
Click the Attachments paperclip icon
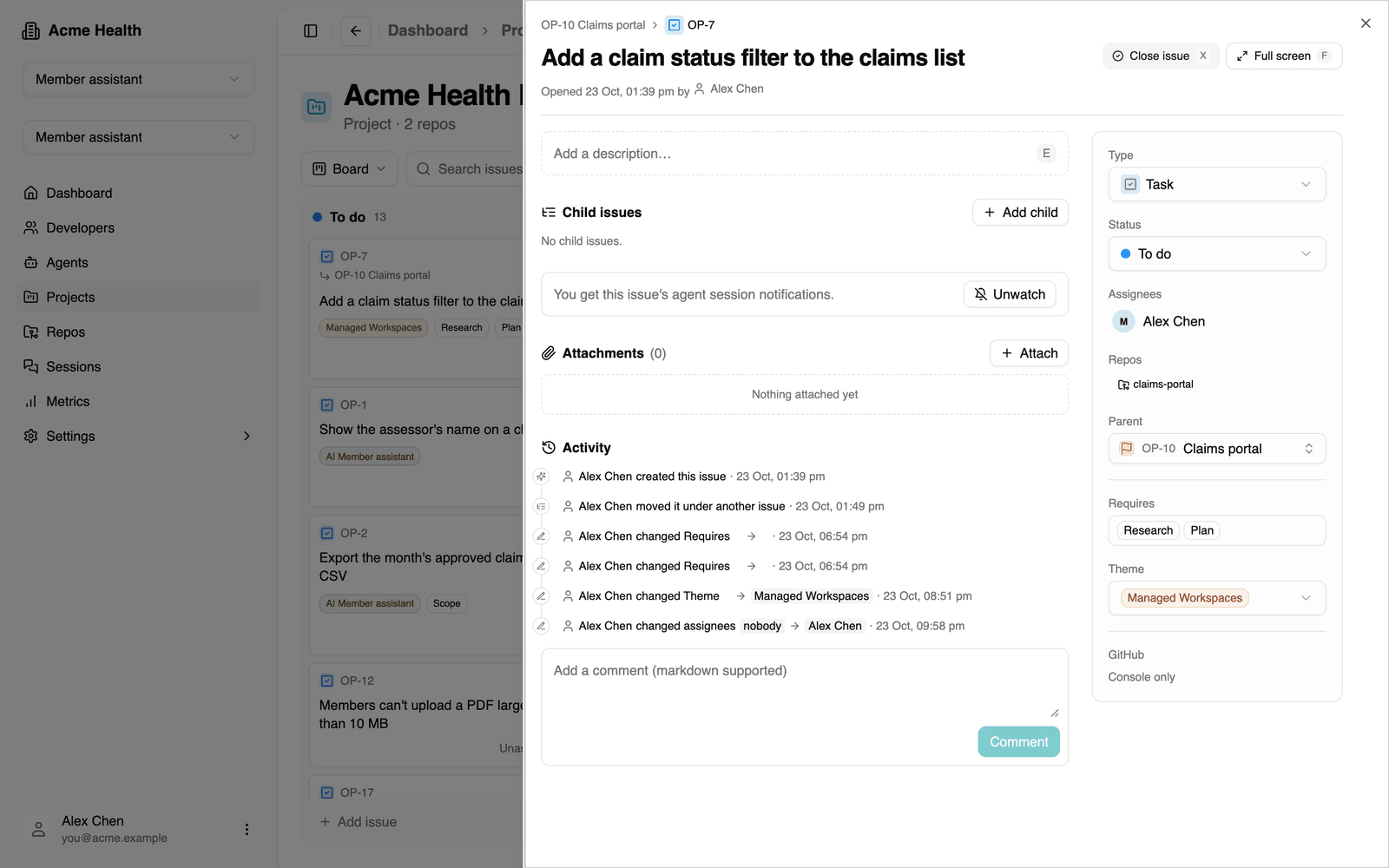[x=549, y=353]
